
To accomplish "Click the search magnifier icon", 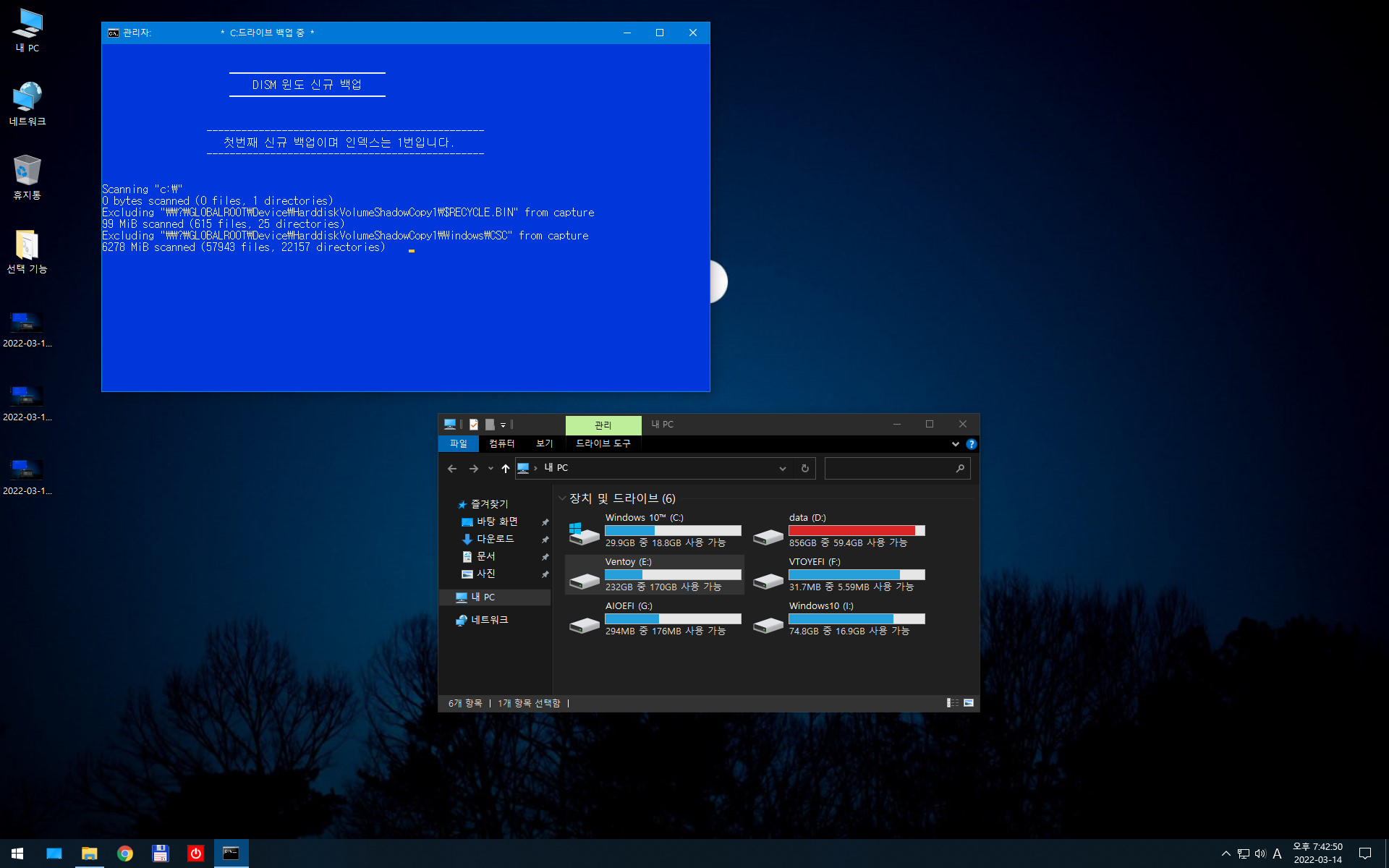I will point(960,469).
